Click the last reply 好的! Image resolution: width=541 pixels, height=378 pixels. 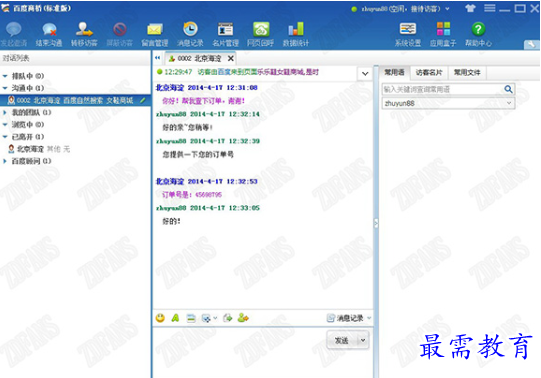coord(171,221)
